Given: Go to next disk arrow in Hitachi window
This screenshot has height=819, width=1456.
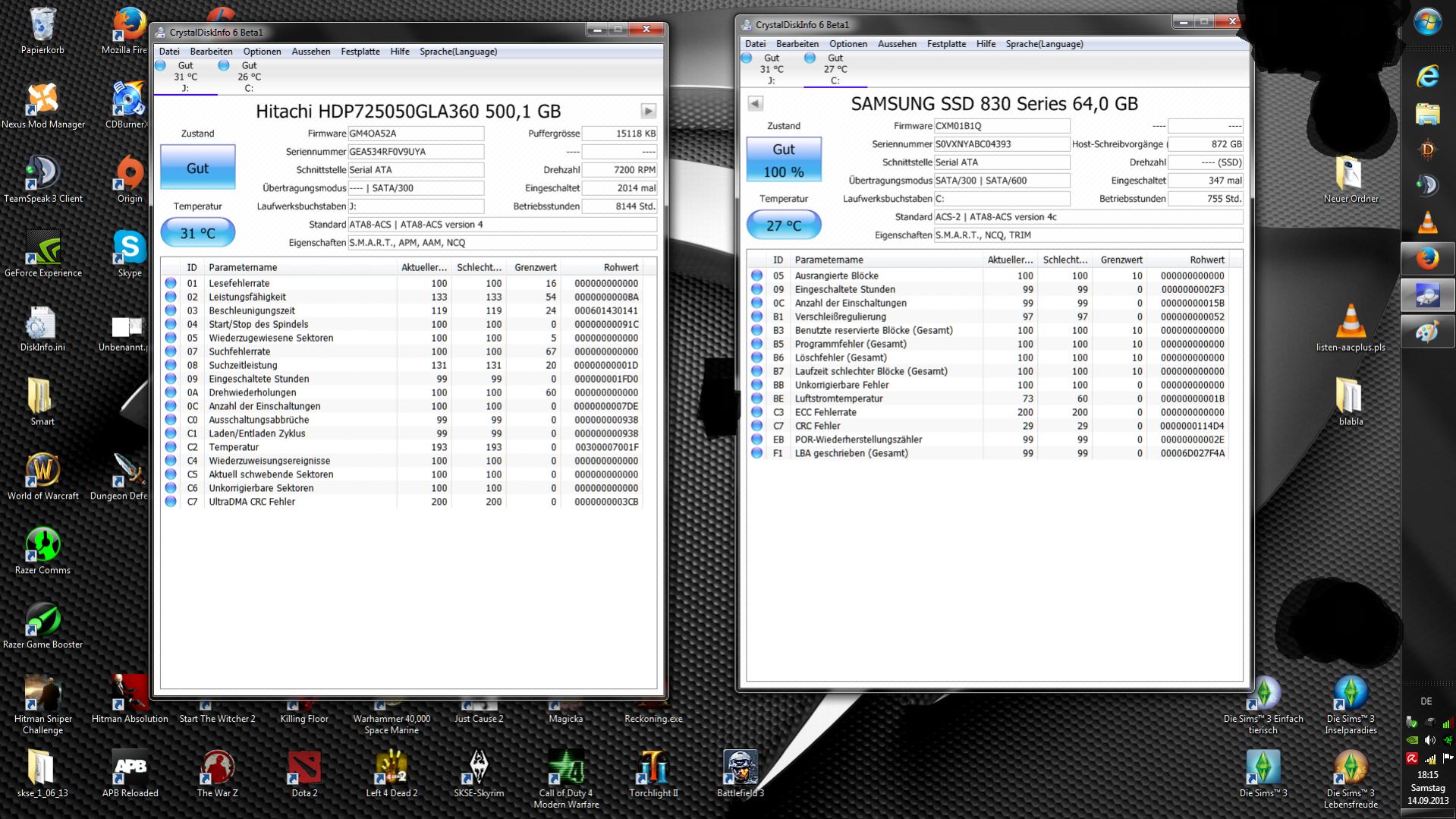Looking at the screenshot, I should pyautogui.click(x=648, y=111).
